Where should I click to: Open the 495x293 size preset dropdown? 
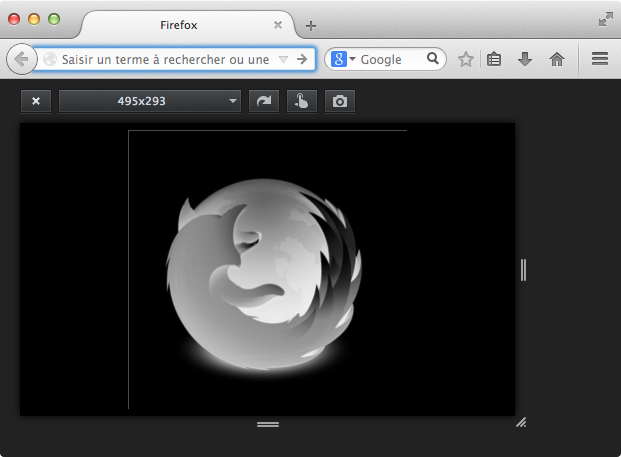point(150,101)
